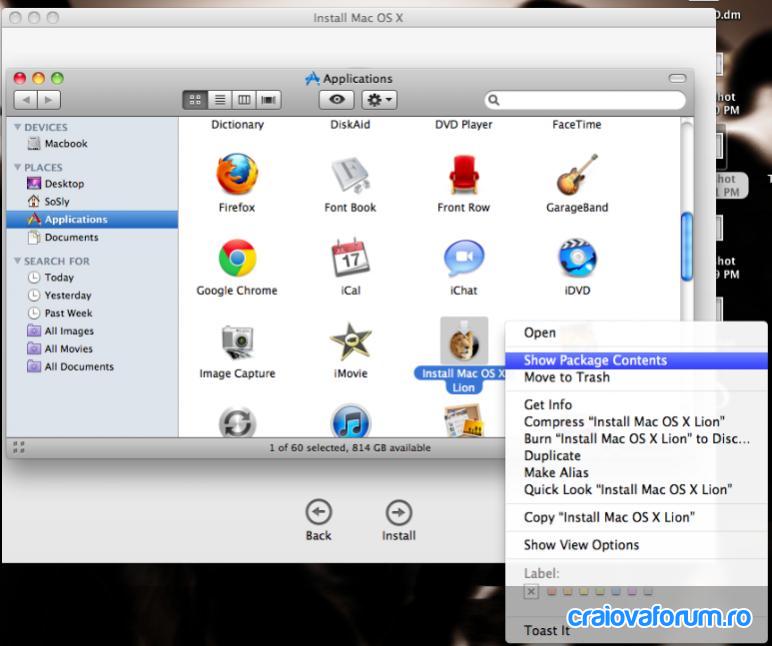
Task: Select the Front Row red chair icon
Action: tap(463, 174)
